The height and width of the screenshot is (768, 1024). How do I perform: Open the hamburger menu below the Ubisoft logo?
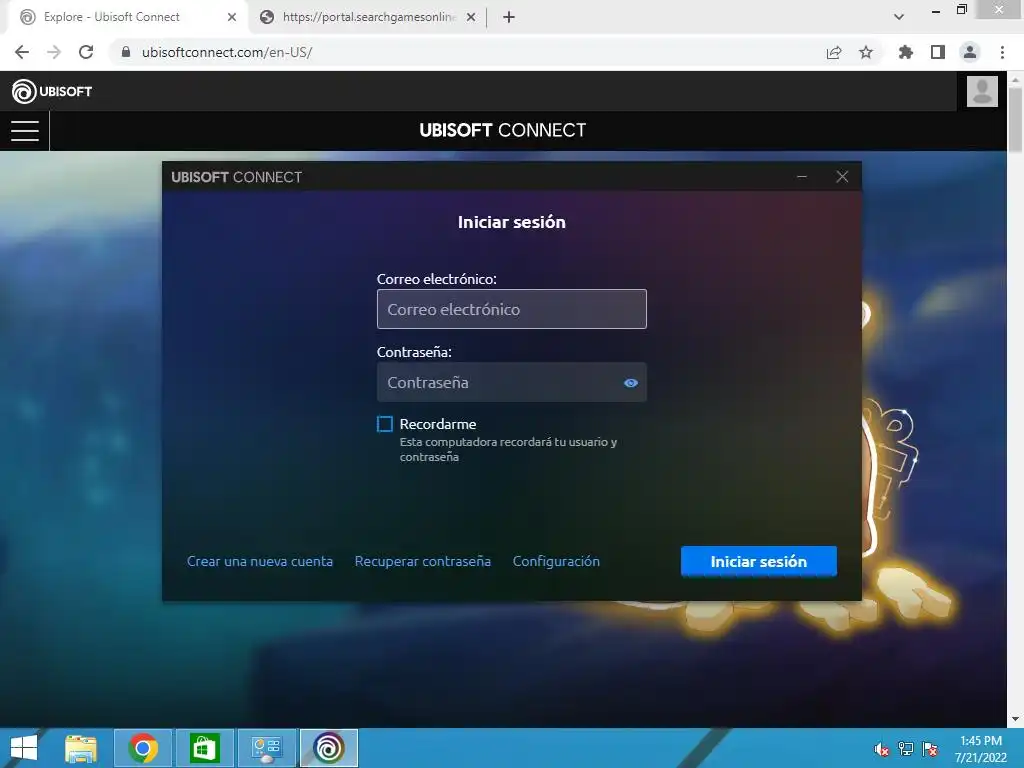25,131
